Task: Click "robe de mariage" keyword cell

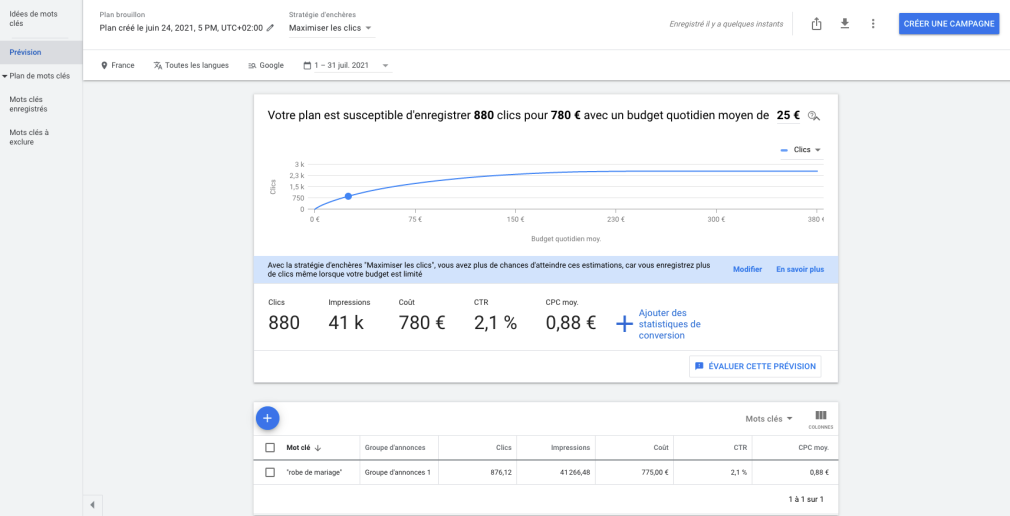Action: (314, 472)
